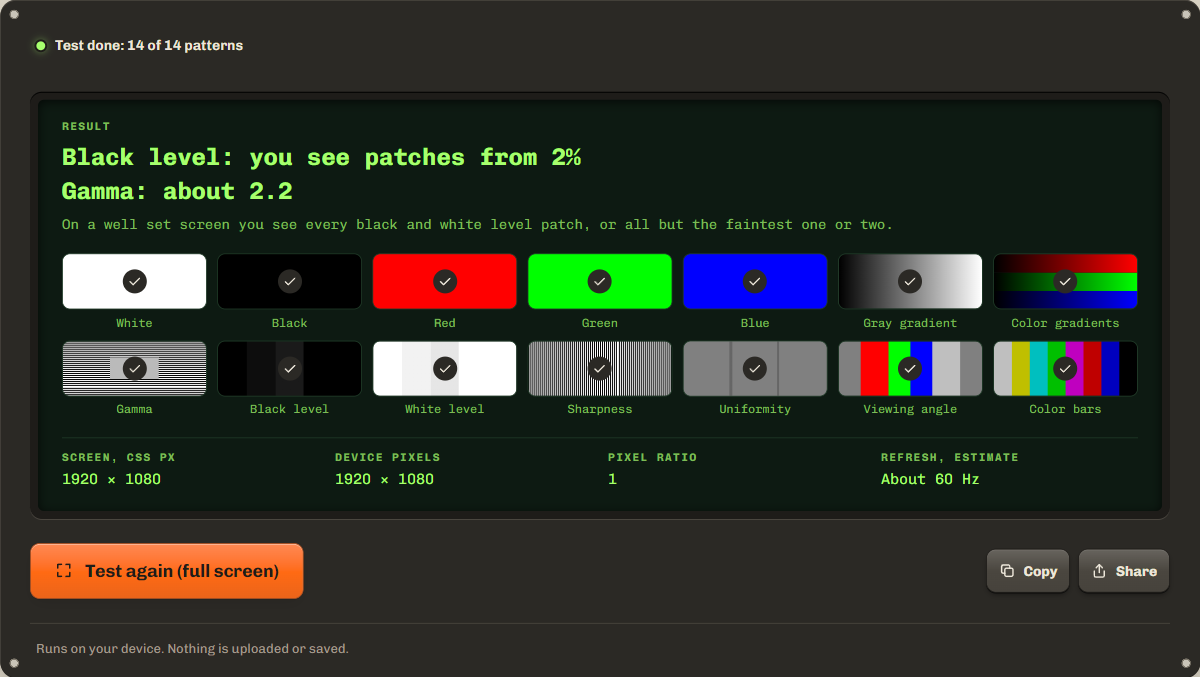This screenshot has height=677, width=1200.
Task: Click the 'SCREEN, CSS PX' label
Action: (118, 457)
